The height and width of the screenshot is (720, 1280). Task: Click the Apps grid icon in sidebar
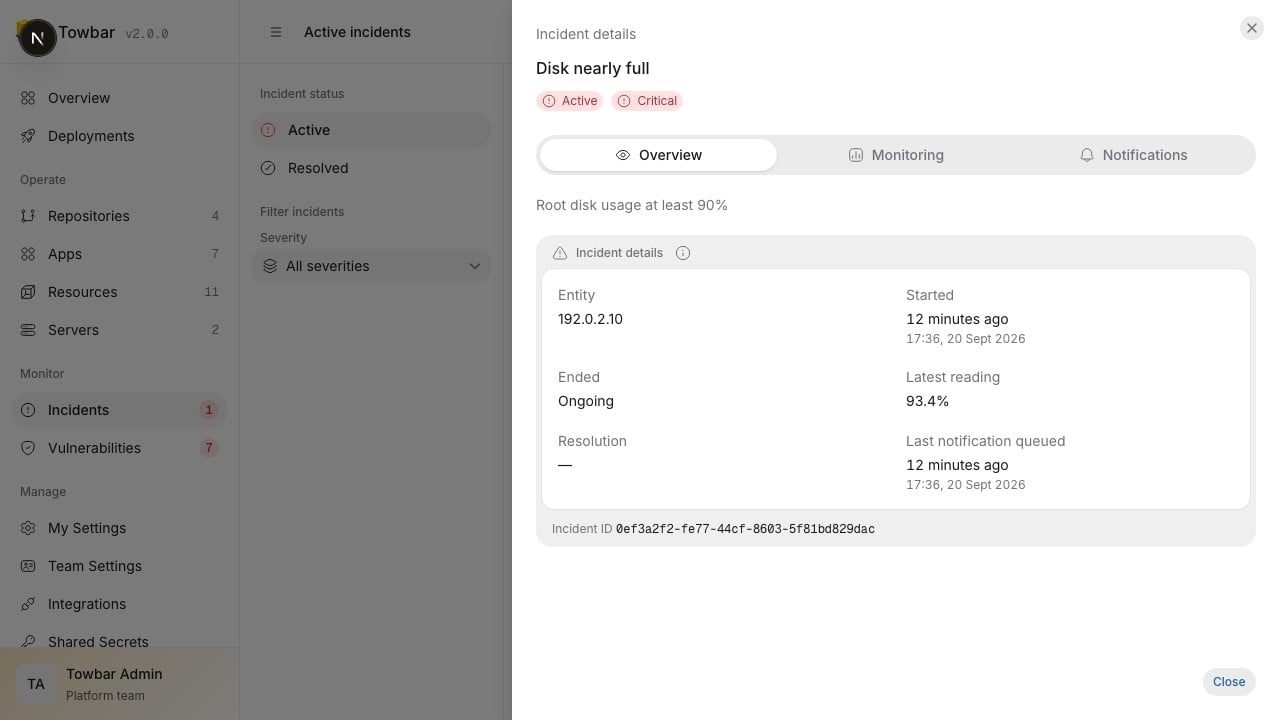28,254
